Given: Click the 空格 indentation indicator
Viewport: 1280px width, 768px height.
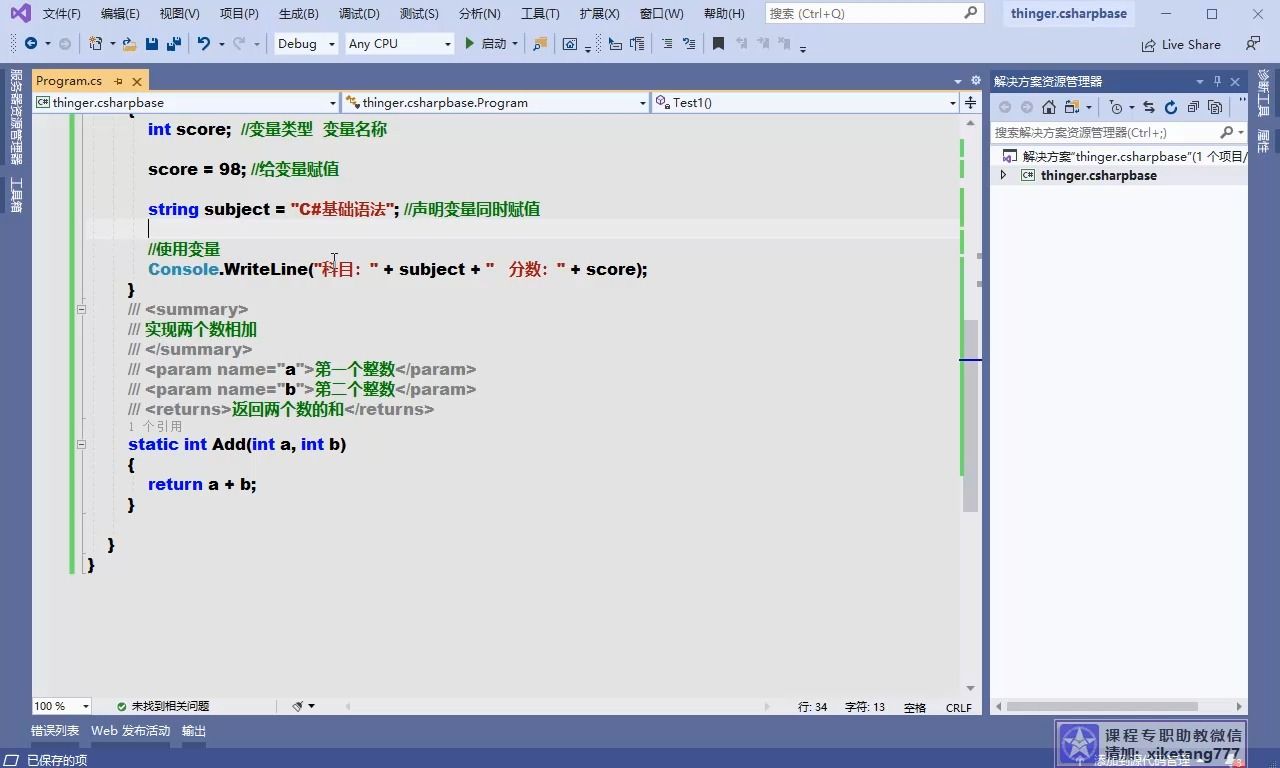Looking at the screenshot, I should 915,707.
